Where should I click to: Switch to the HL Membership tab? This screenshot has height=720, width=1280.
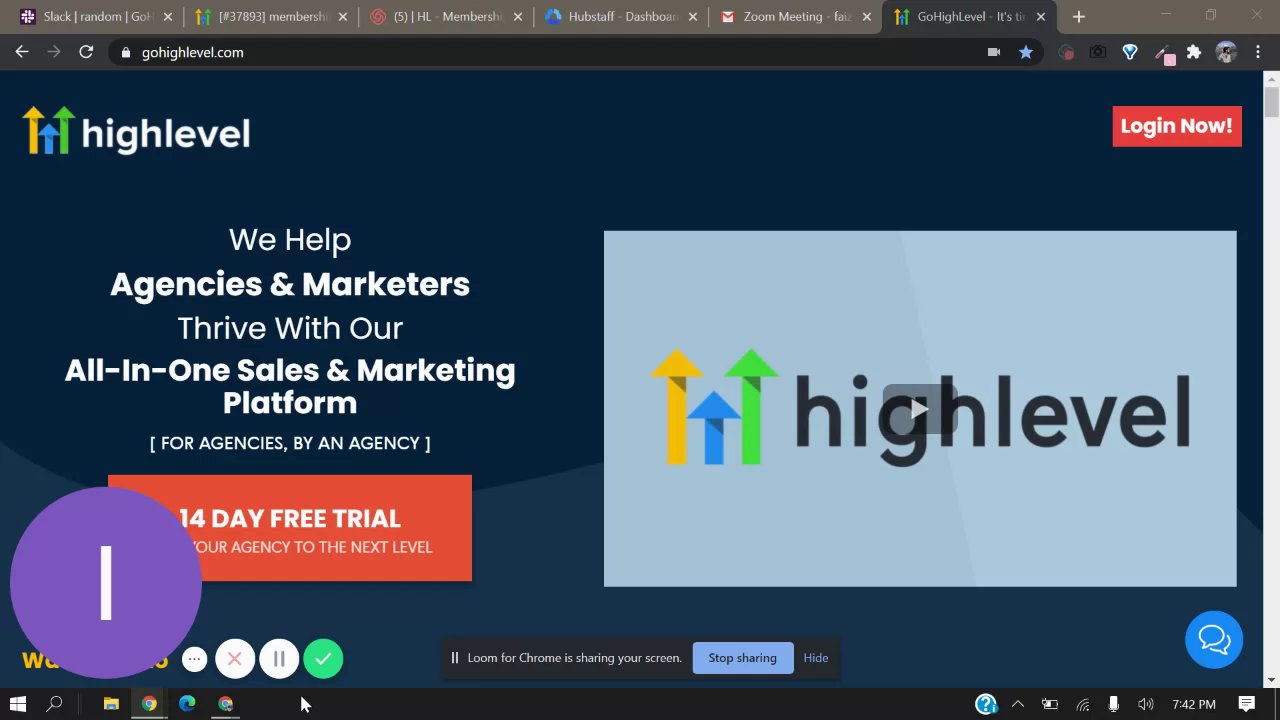[x=447, y=17]
